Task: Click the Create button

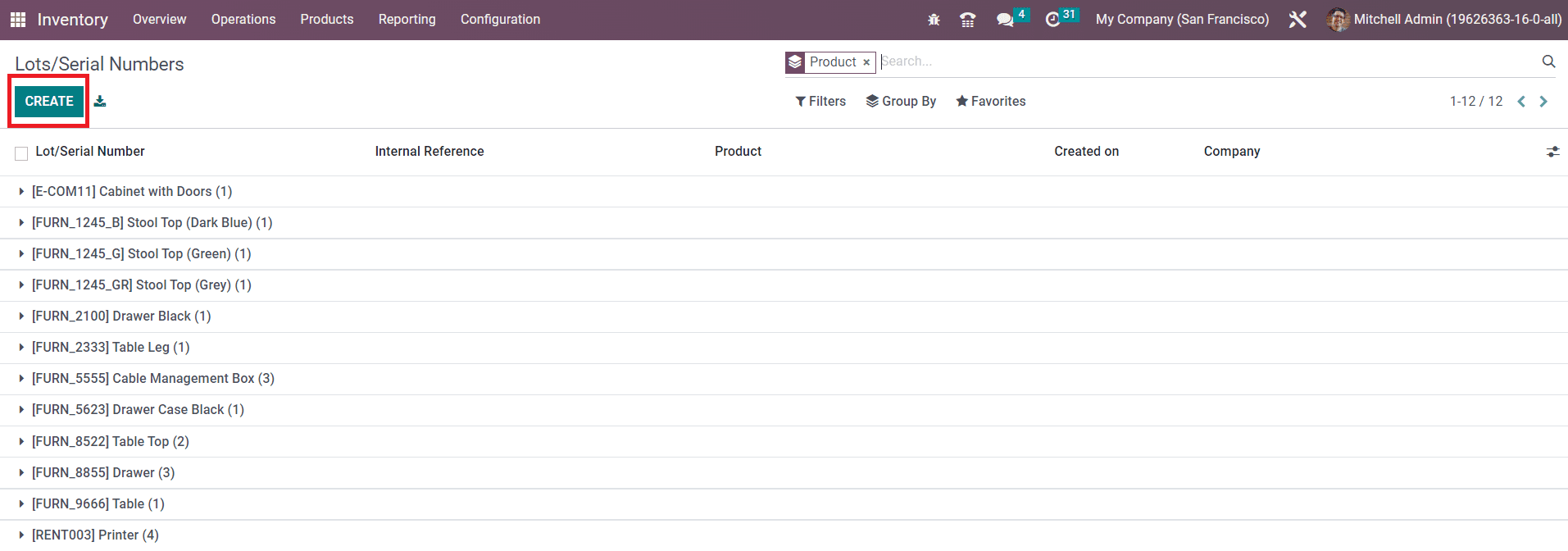Action: coord(49,102)
